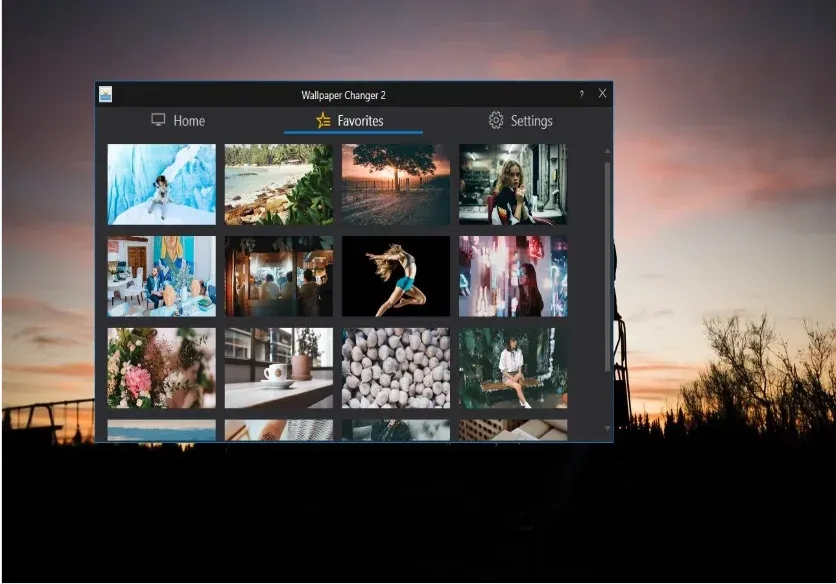This screenshot has height=584, width=836.
Task: Click the star icon beside Favorites
Action: tap(323, 120)
